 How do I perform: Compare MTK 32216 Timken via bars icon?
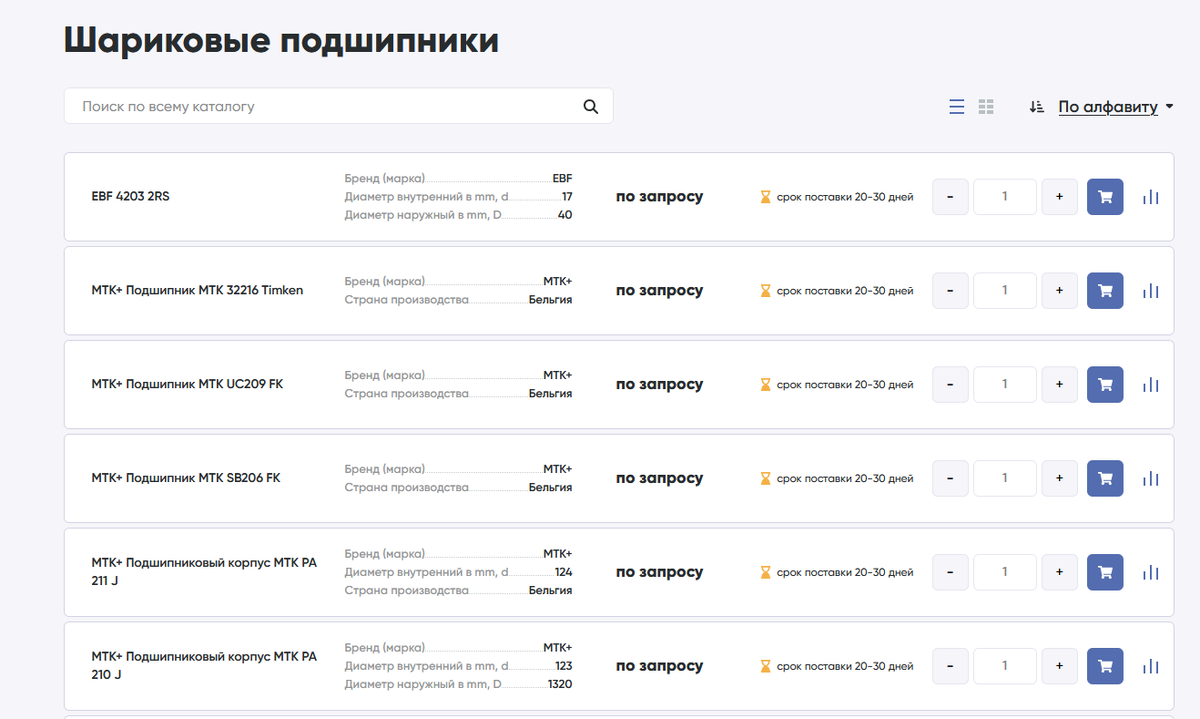[1151, 291]
